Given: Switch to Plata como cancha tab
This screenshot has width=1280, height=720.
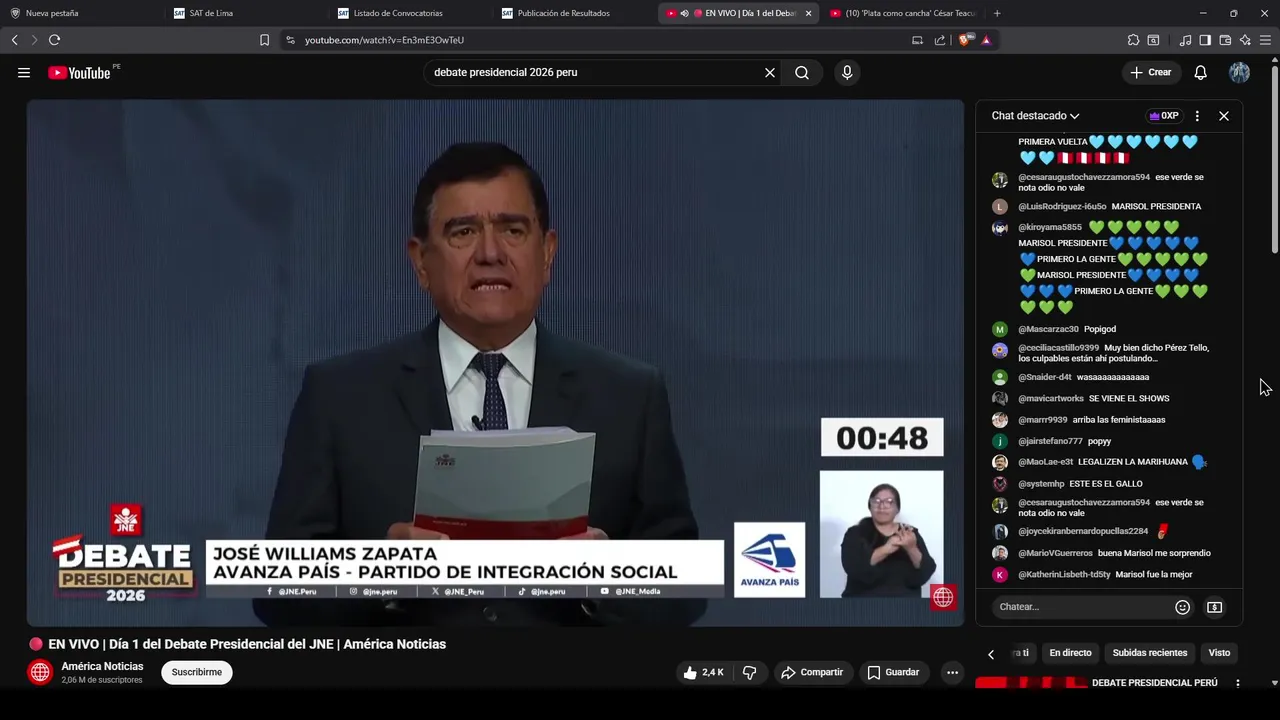Looking at the screenshot, I should (903, 13).
